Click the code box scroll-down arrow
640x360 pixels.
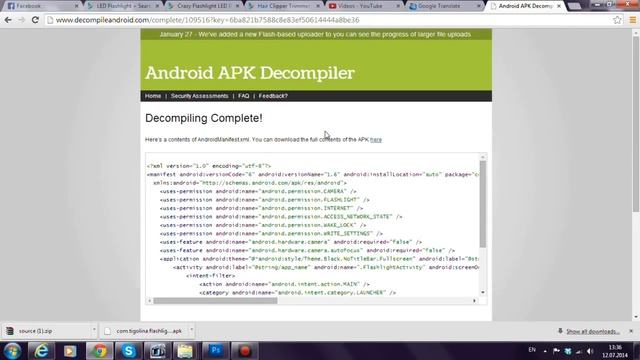[483, 293]
